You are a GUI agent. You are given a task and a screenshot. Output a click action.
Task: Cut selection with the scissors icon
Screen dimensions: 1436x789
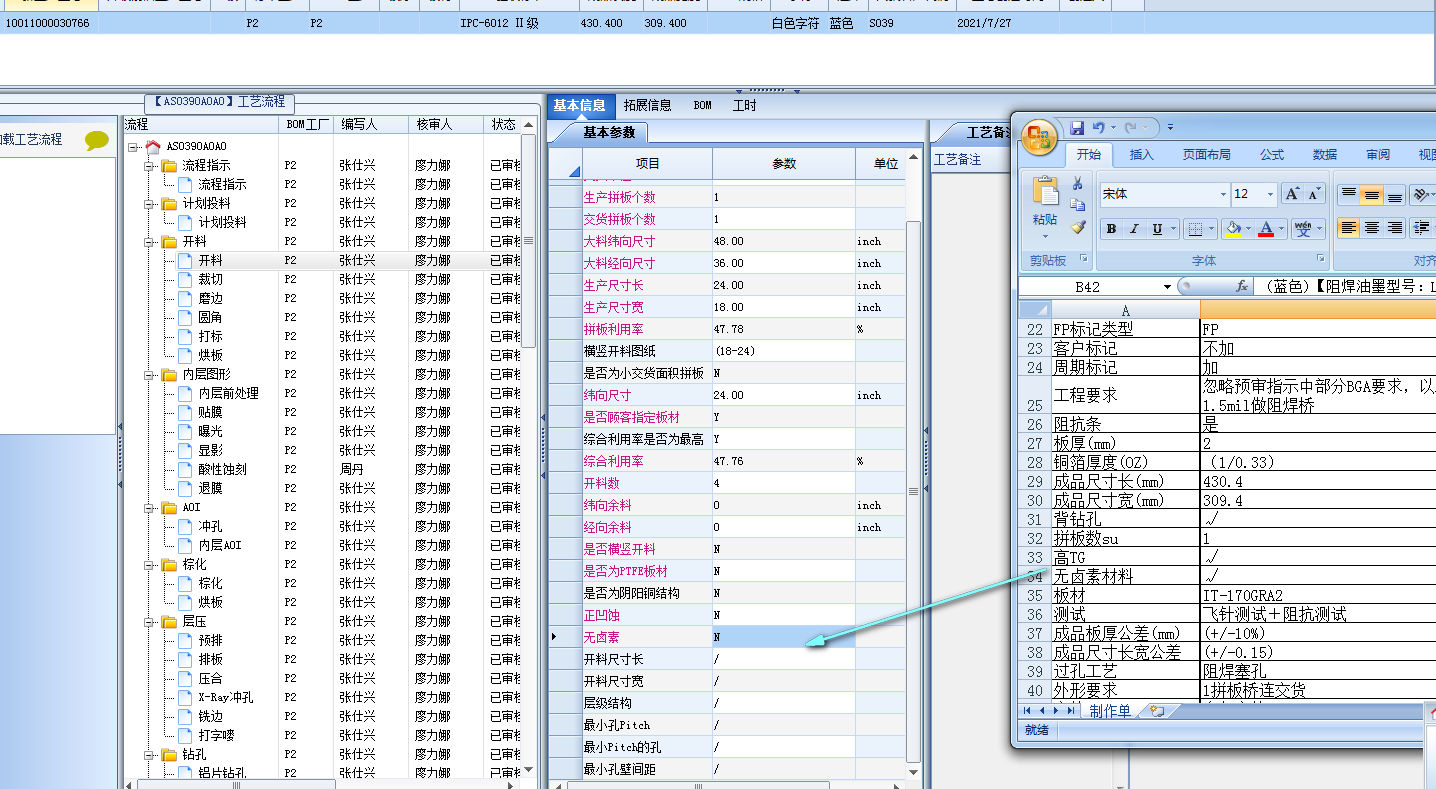click(x=1078, y=184)
